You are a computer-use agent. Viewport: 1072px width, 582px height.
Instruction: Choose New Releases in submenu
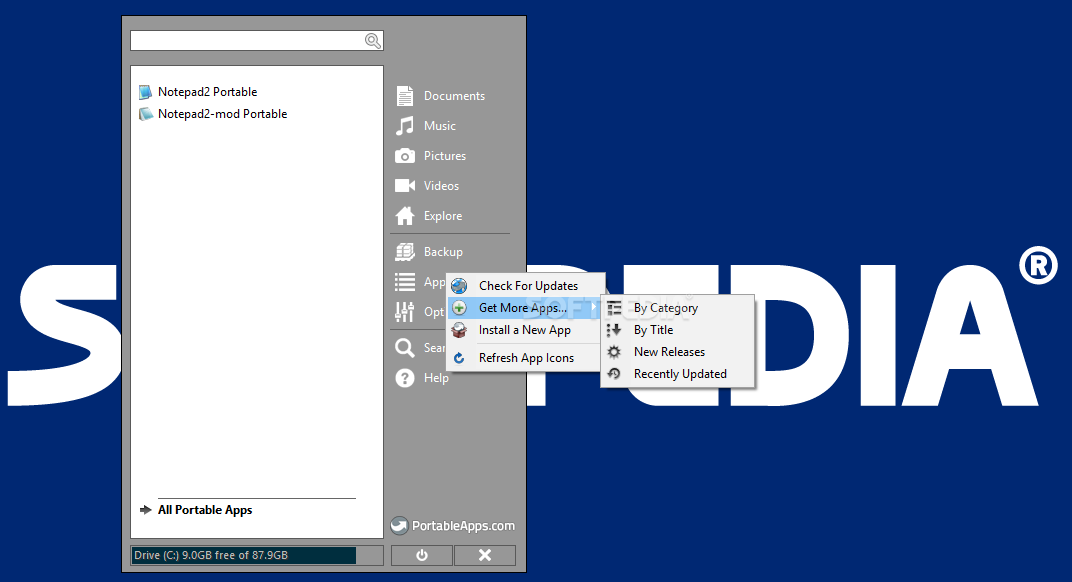pyautogui.click(x=678, y=352)
